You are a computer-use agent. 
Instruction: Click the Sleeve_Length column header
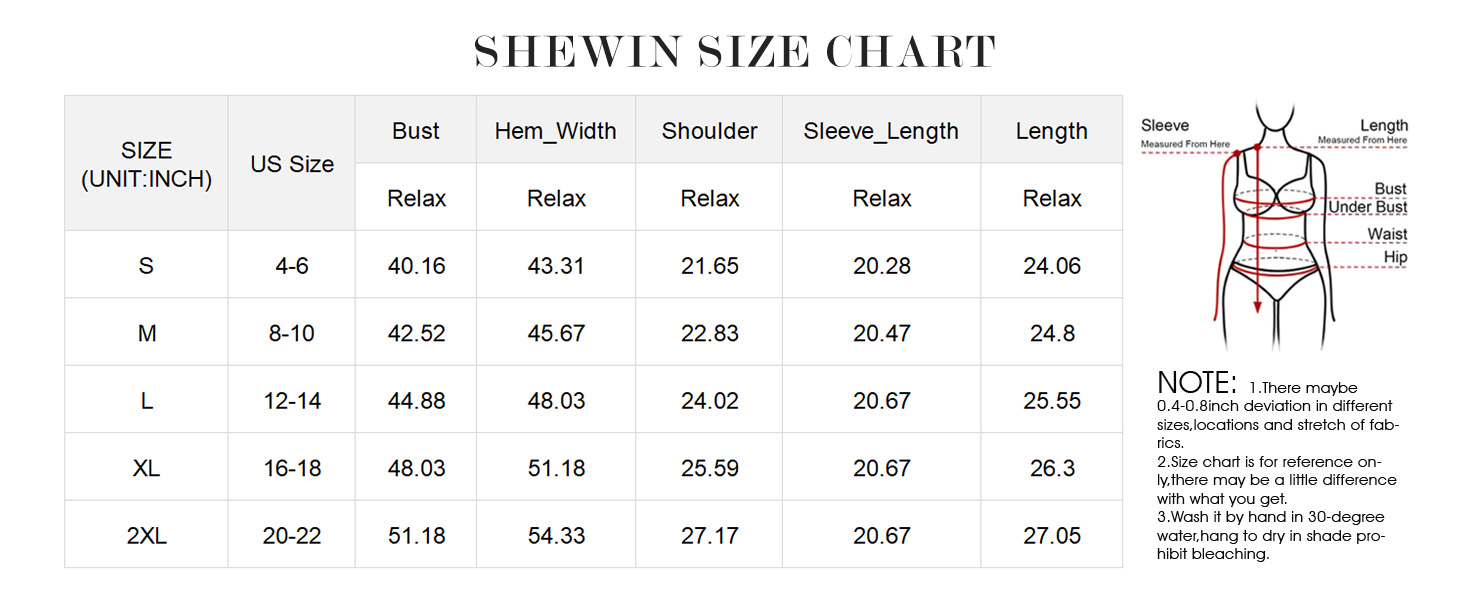click(881, 131)
